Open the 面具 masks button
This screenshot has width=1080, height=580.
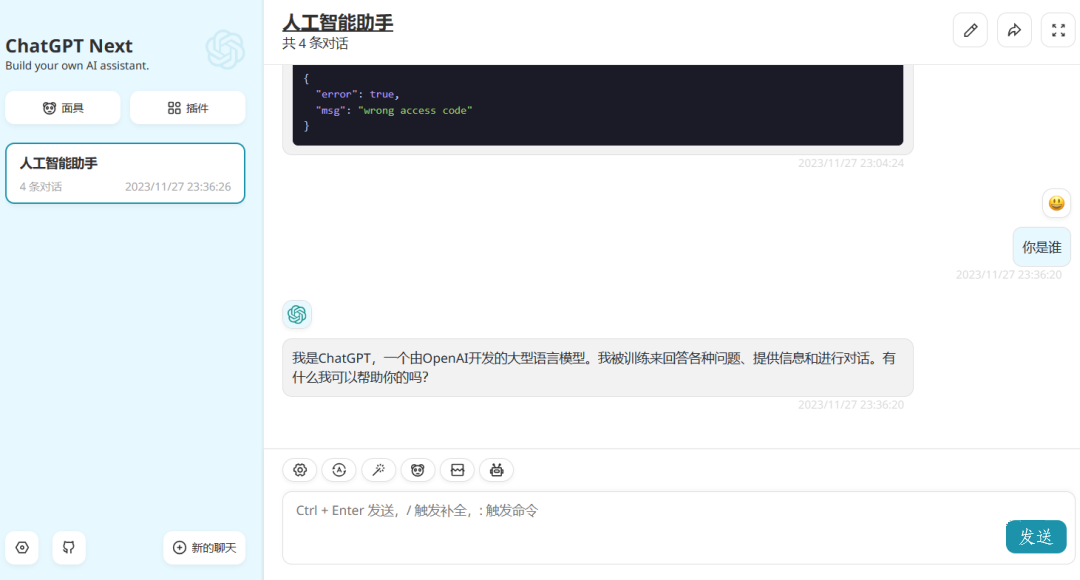[x=63, y=108]
